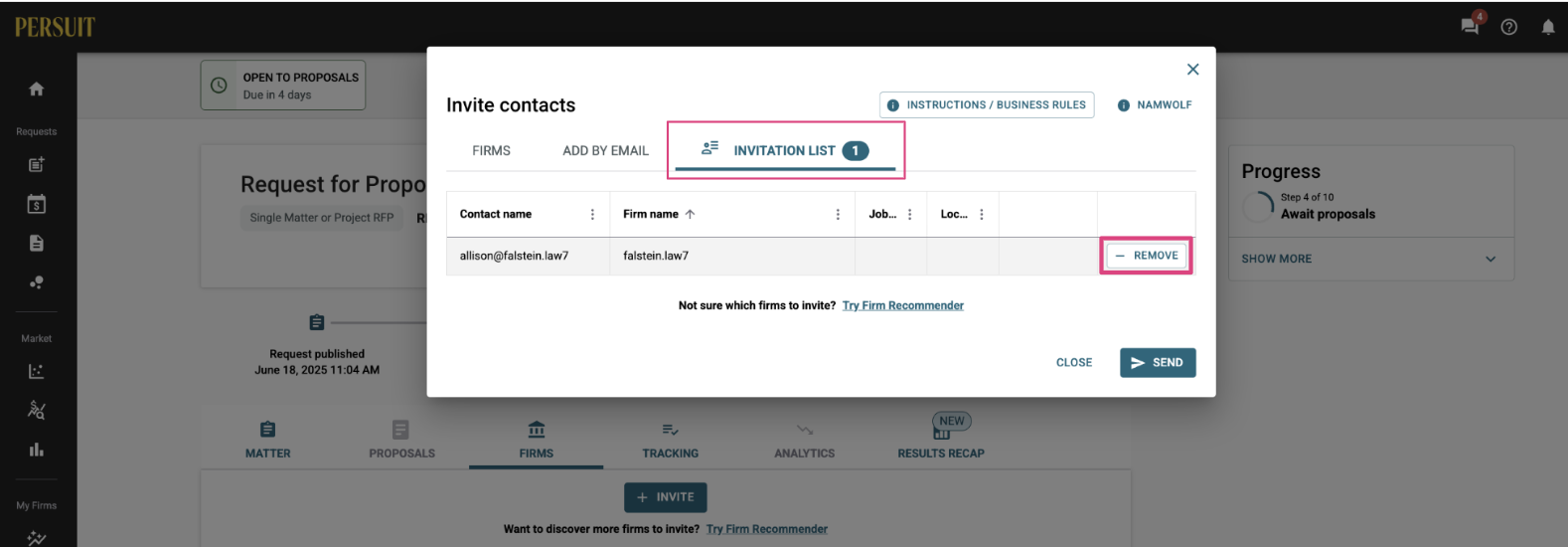
Task: Open the Matter tab
Action: pyautogui.click(x=268, y=441)
